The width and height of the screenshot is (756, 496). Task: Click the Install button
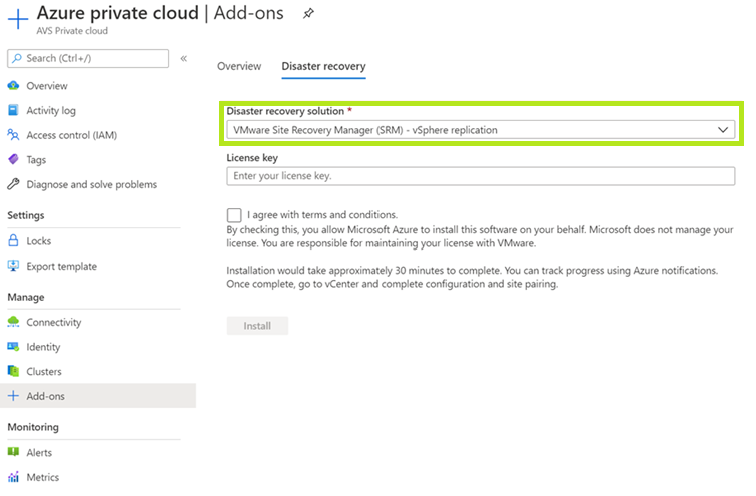click(x=257, y=326)
